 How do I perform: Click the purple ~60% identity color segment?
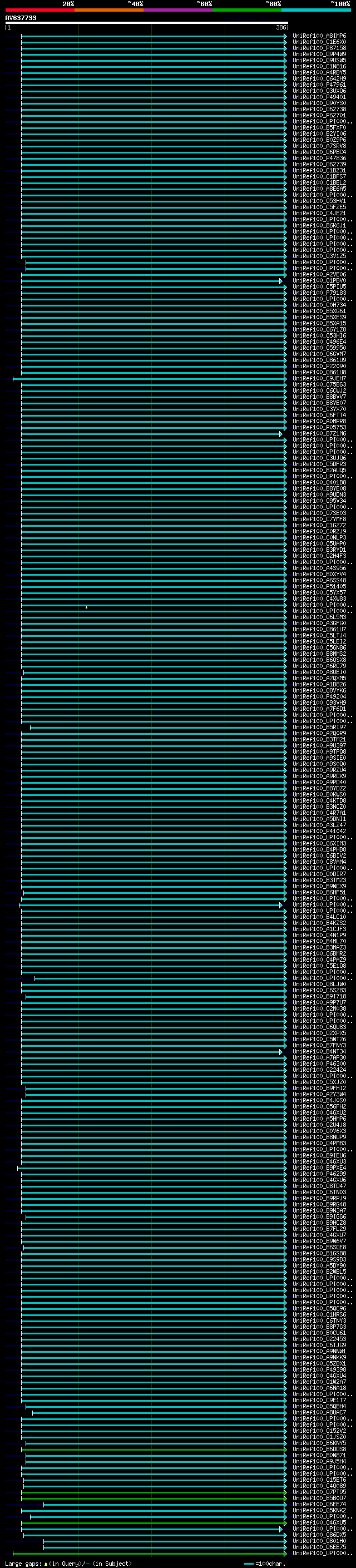pos(179,10)
